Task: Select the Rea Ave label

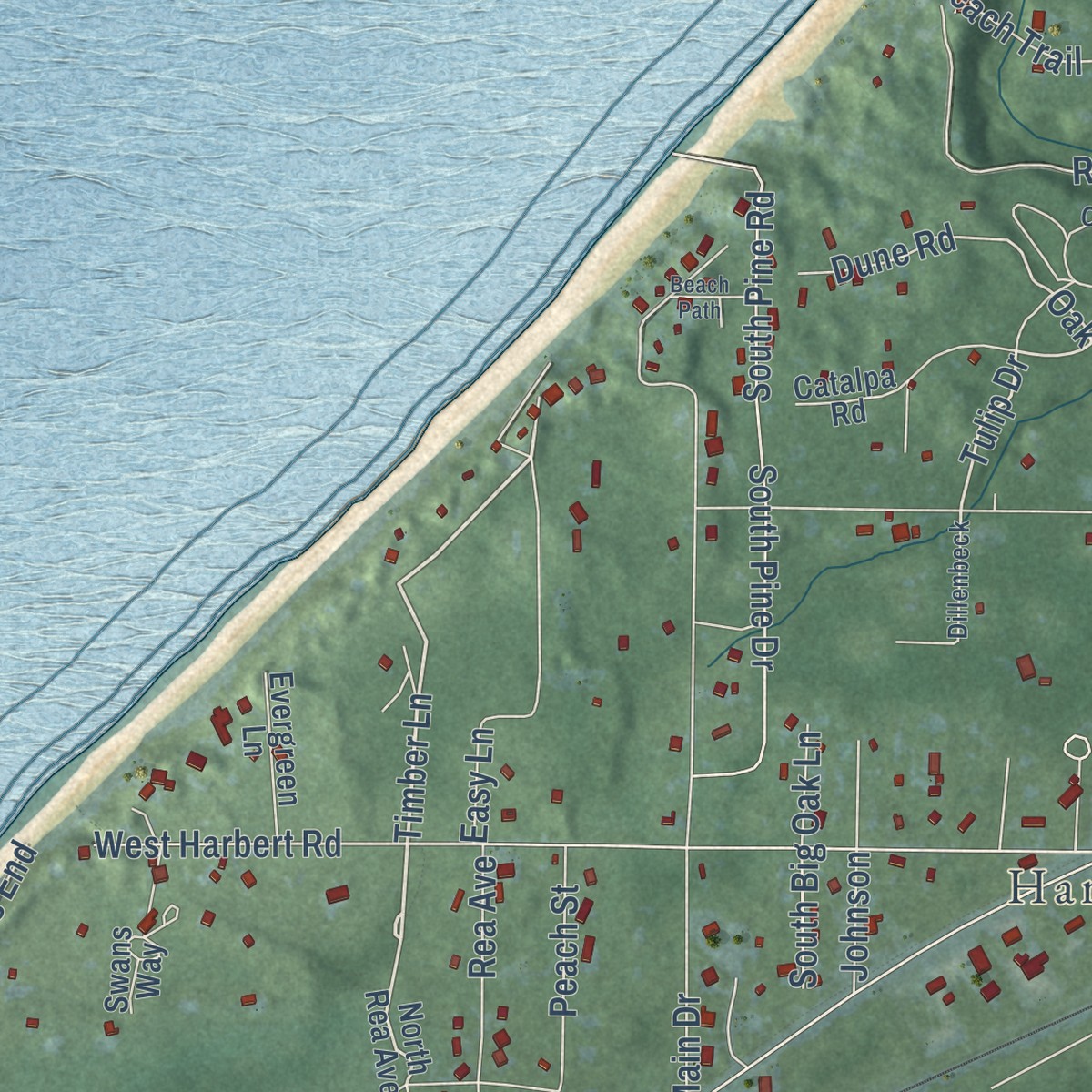Action: [482, 917]
